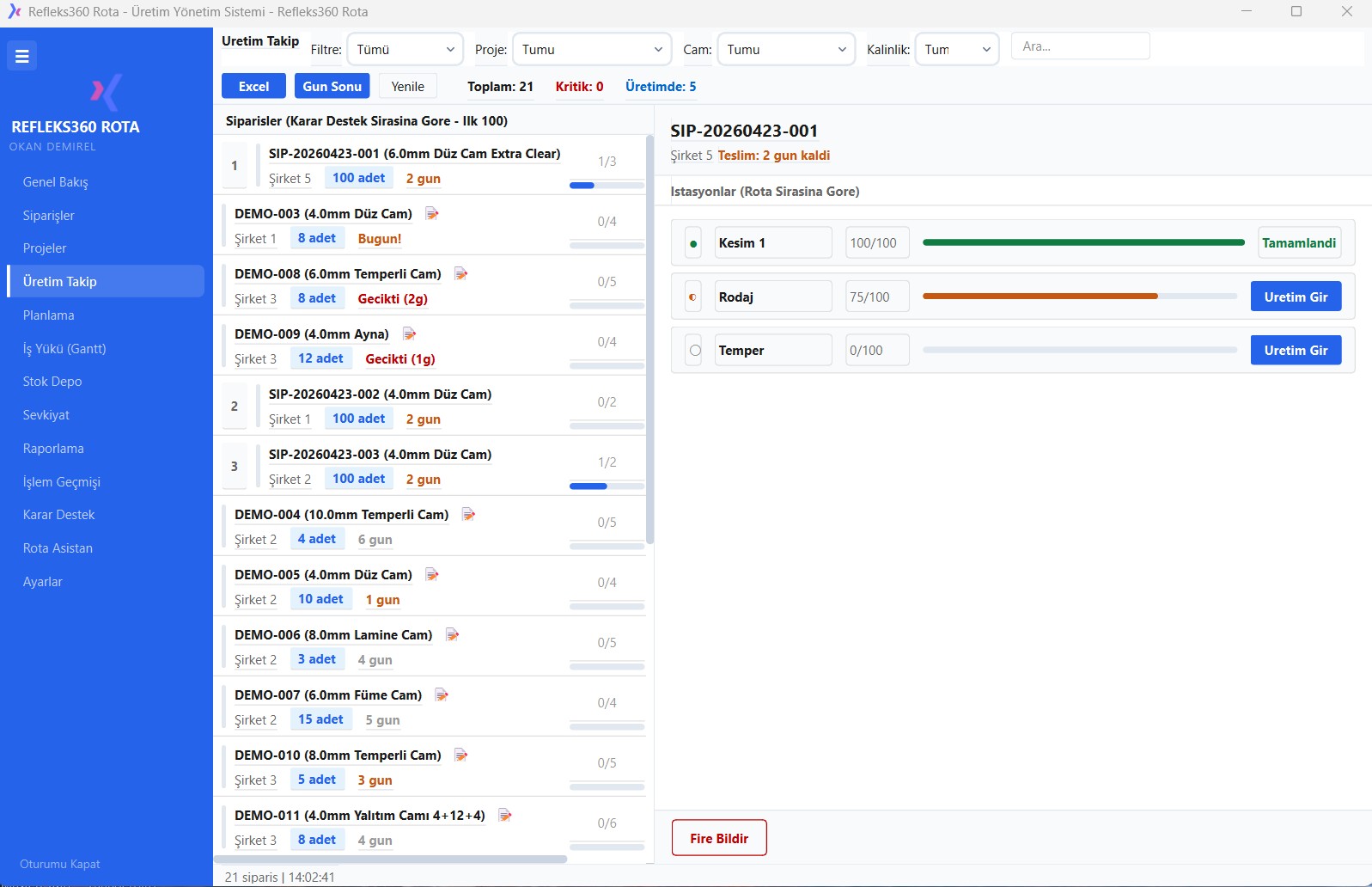Open the Kalinlik thickness dropdown
Image resolution: width=1372 pixels, height=887 pixels.
pyautogui.click(x=956, y=50)
